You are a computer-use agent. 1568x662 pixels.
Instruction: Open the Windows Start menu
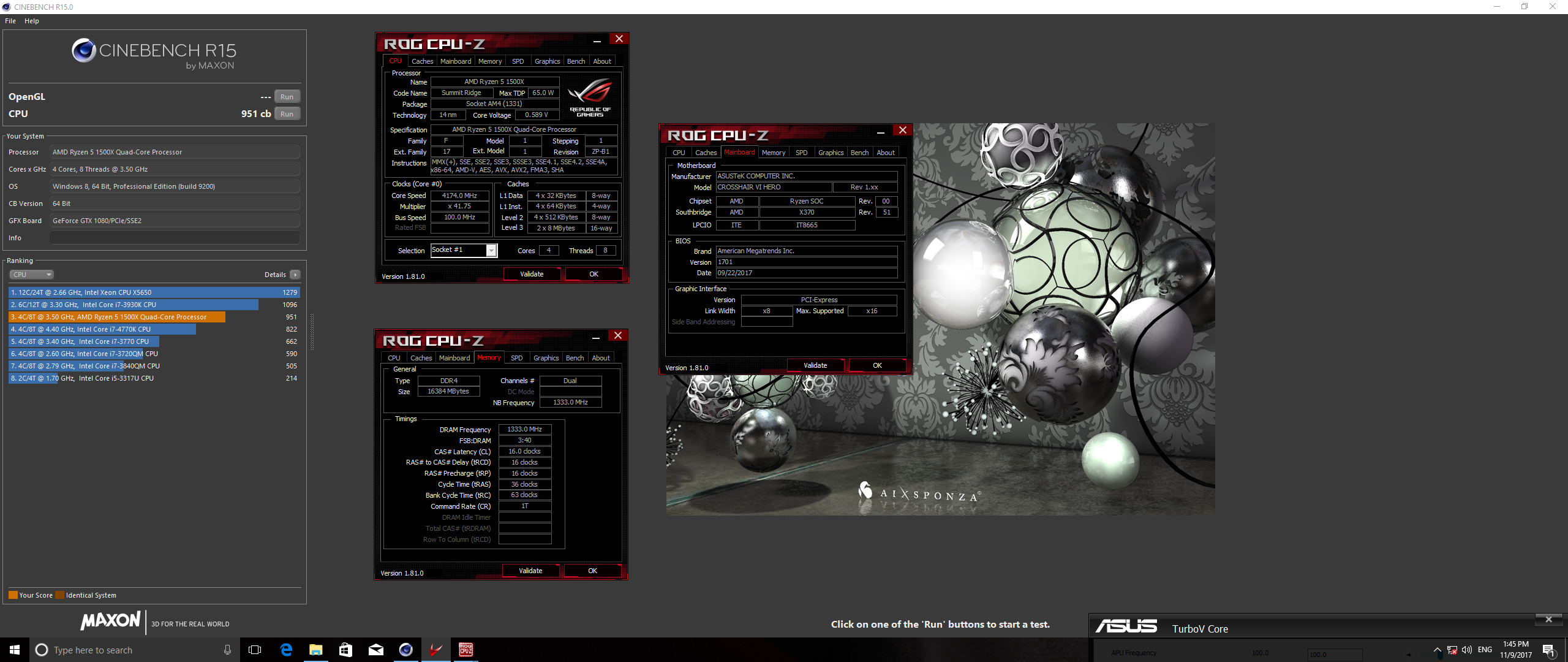click(x=15, y=650)
